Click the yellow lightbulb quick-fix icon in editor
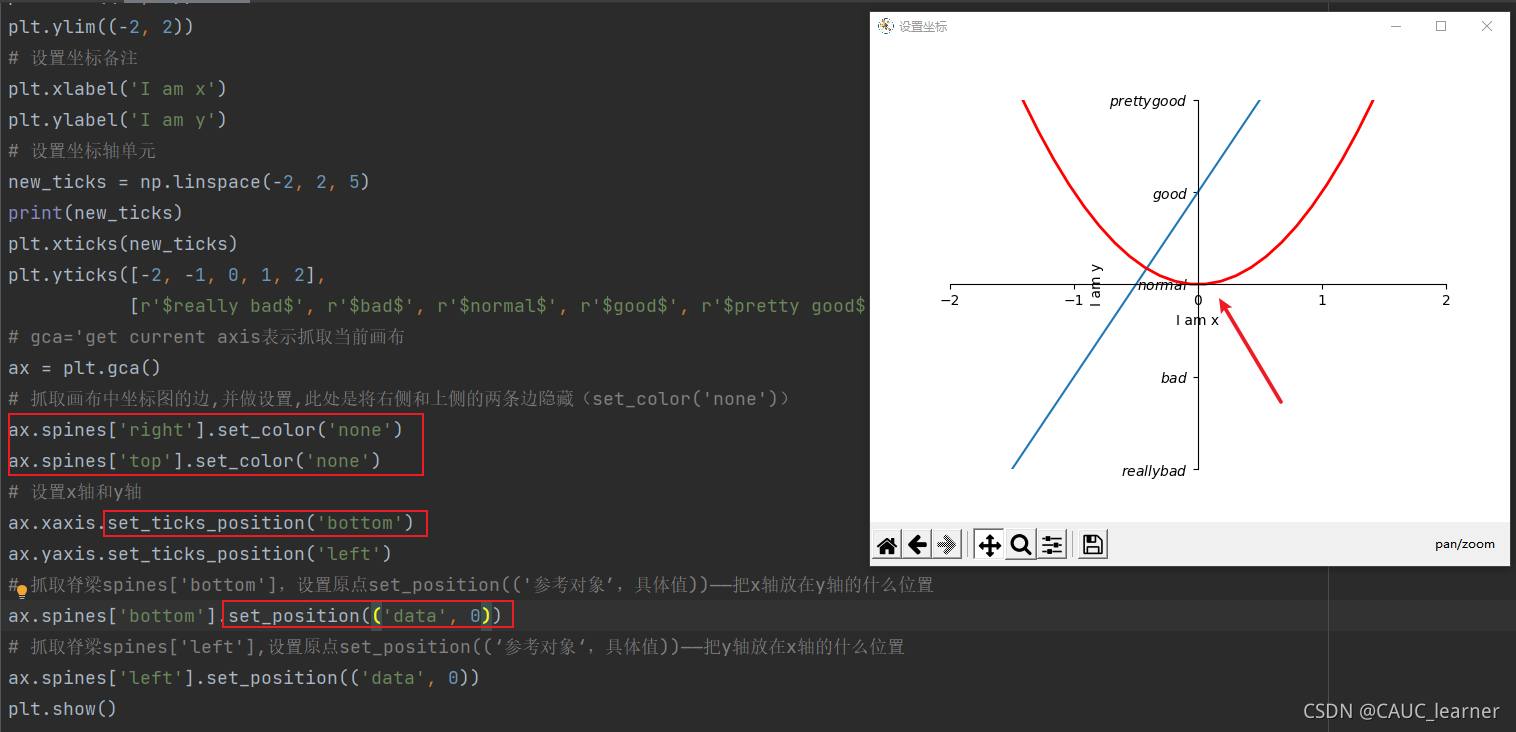Image resolution: width=1516 pixels, height=732 pixels. coord(22,592)
